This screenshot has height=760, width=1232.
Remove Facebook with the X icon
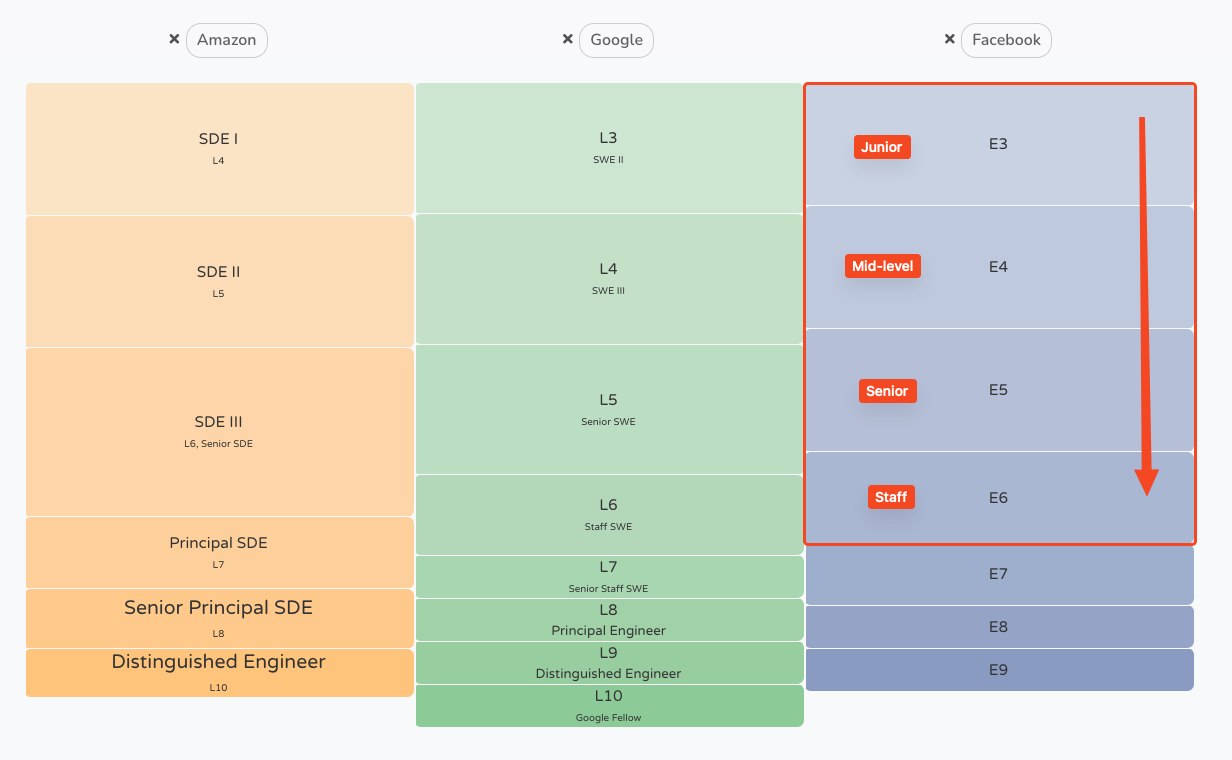(x=950, y=40)
